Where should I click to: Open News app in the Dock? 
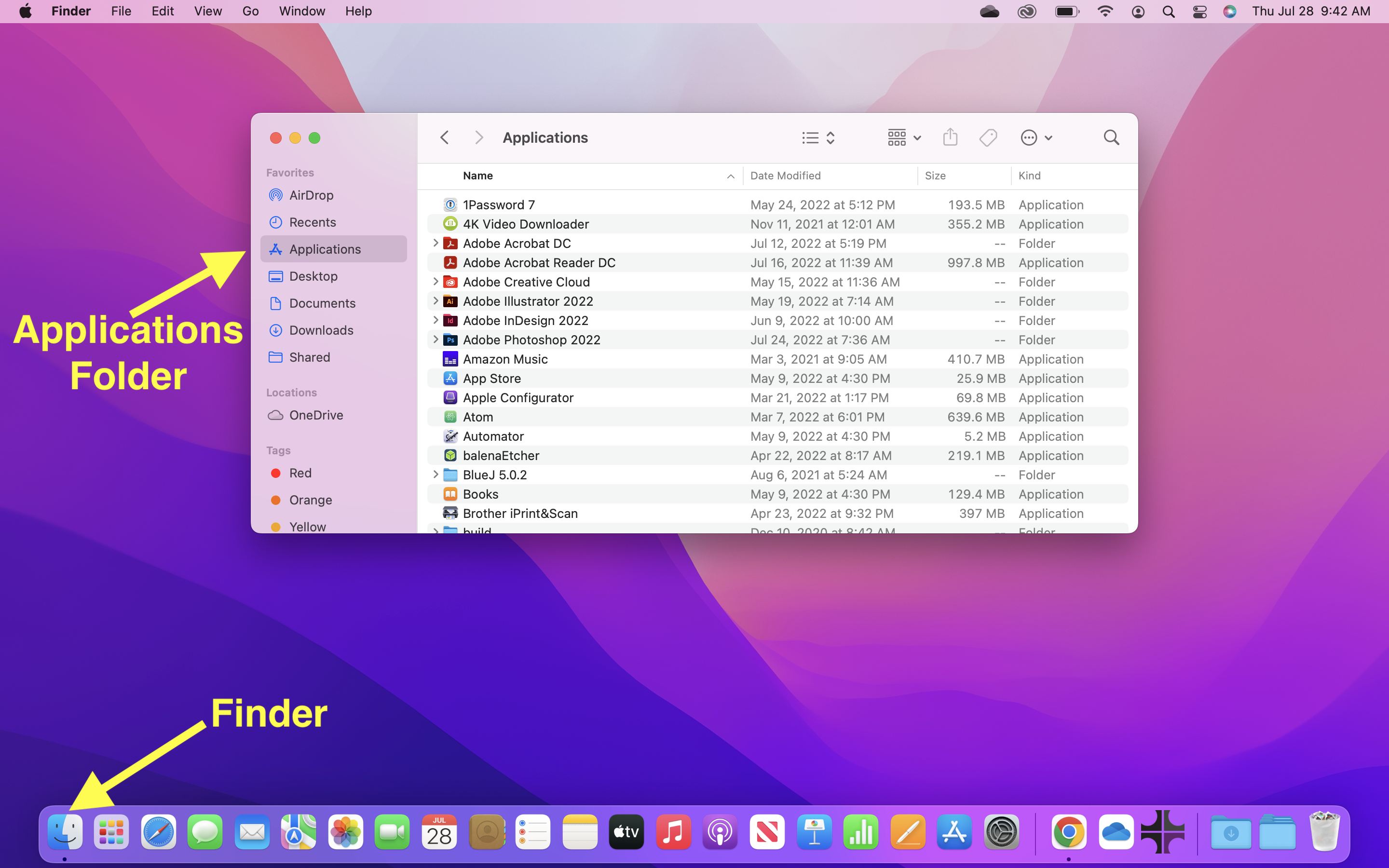point(767,832)
